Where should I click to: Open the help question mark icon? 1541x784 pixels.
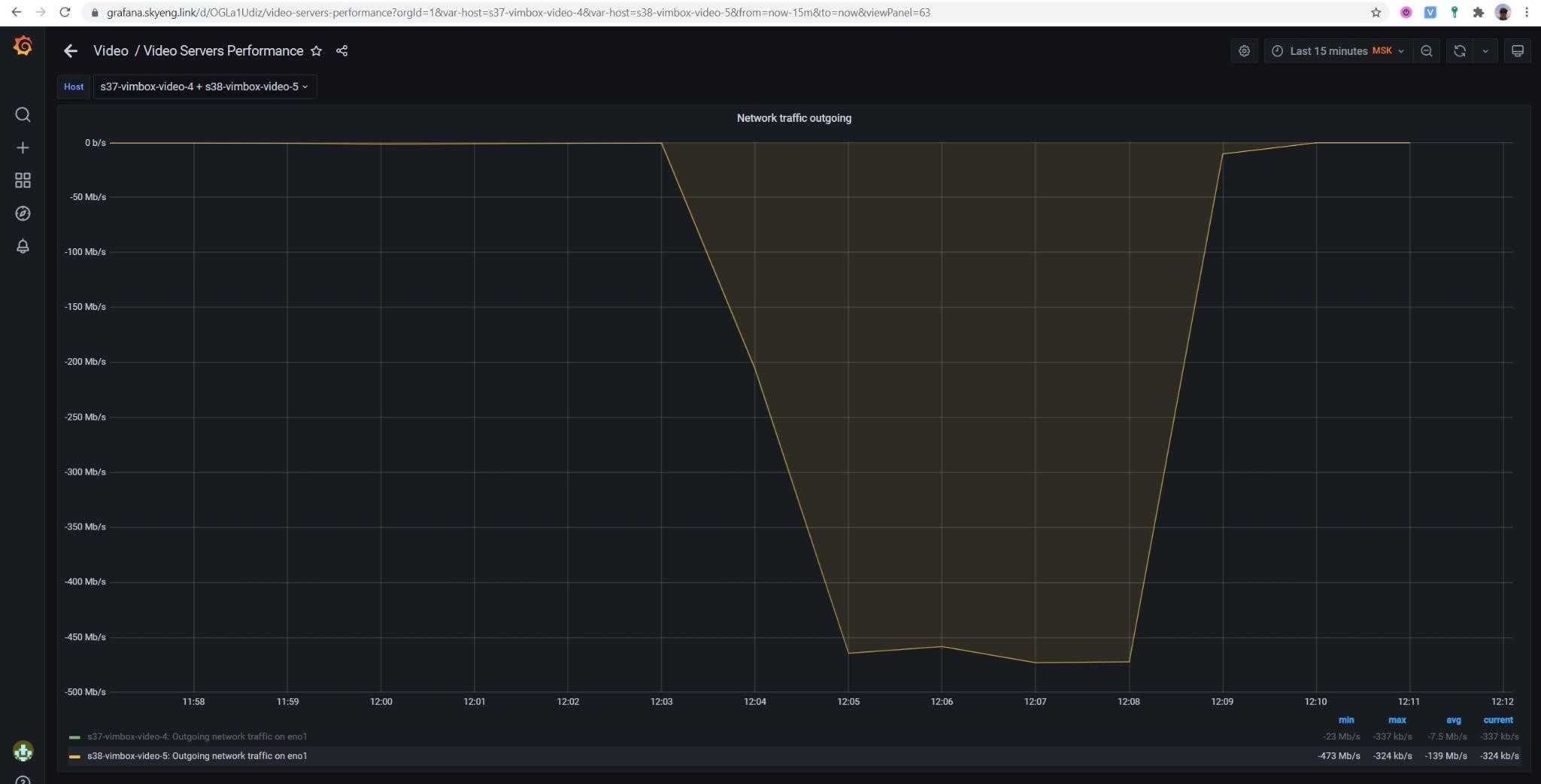click(23, 780)
